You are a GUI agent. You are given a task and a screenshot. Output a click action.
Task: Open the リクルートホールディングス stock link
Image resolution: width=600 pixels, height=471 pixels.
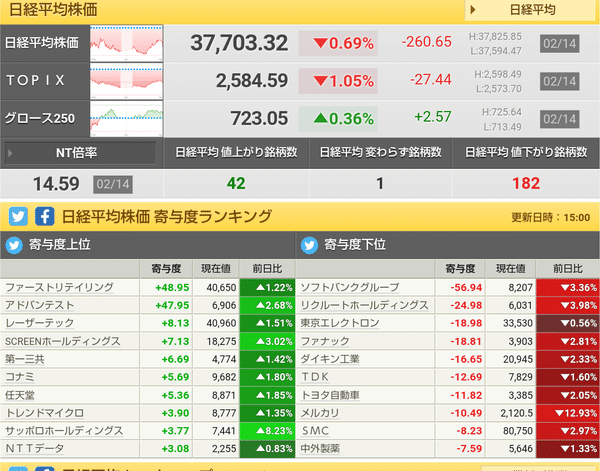click(364, 305)
